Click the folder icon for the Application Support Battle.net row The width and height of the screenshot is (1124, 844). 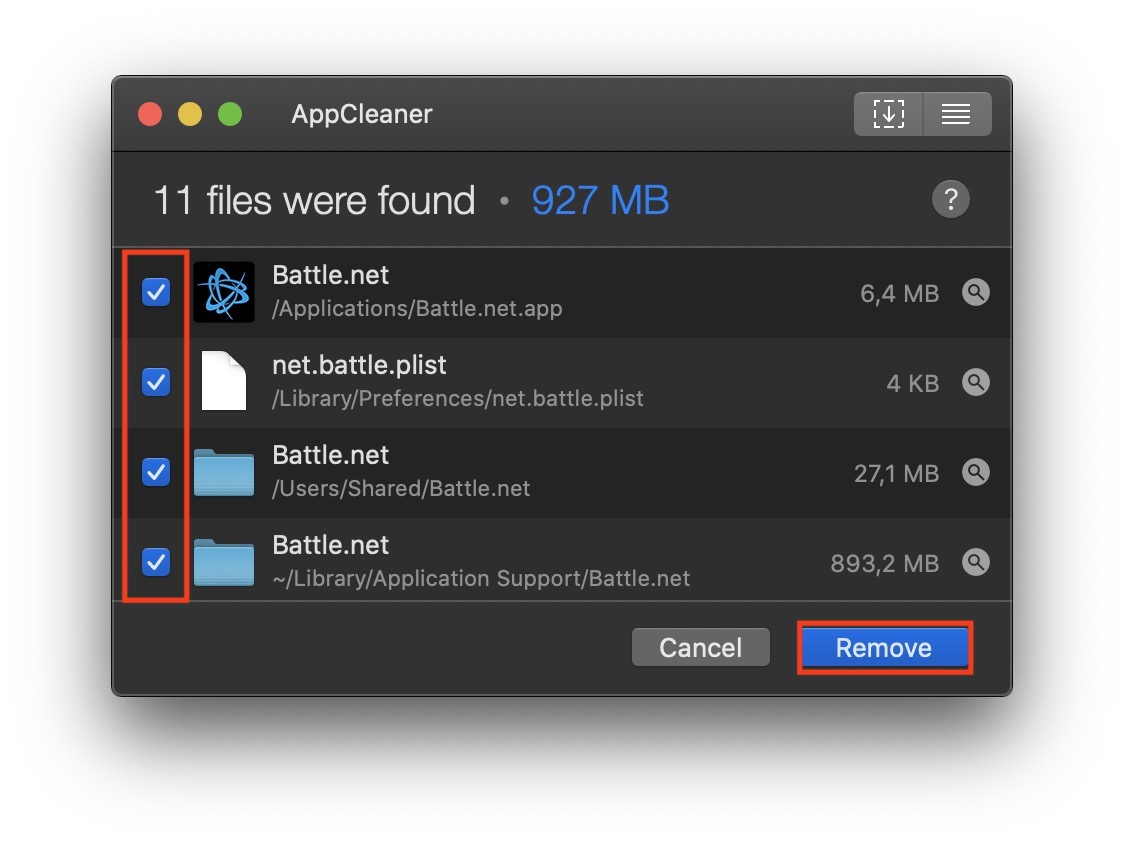click(224, 562)
